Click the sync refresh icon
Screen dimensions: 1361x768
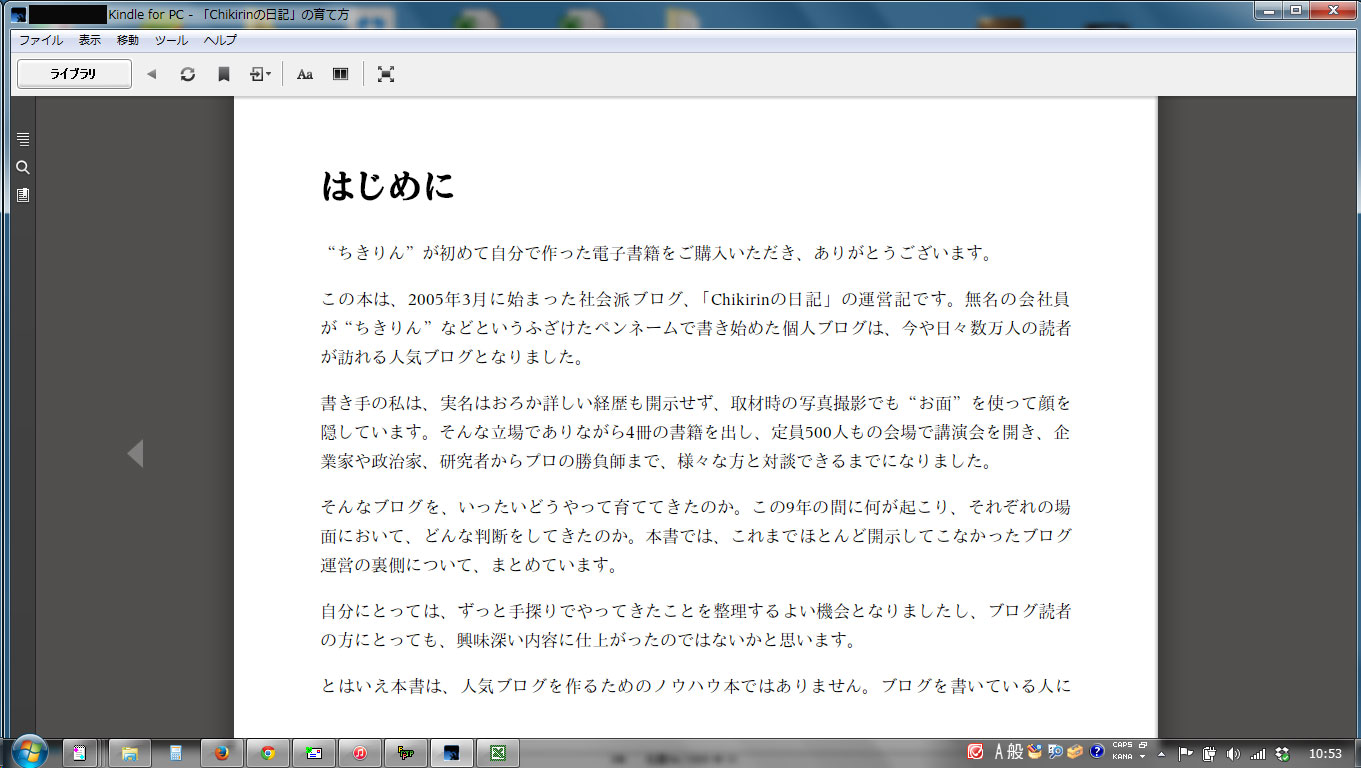(187, 74)
